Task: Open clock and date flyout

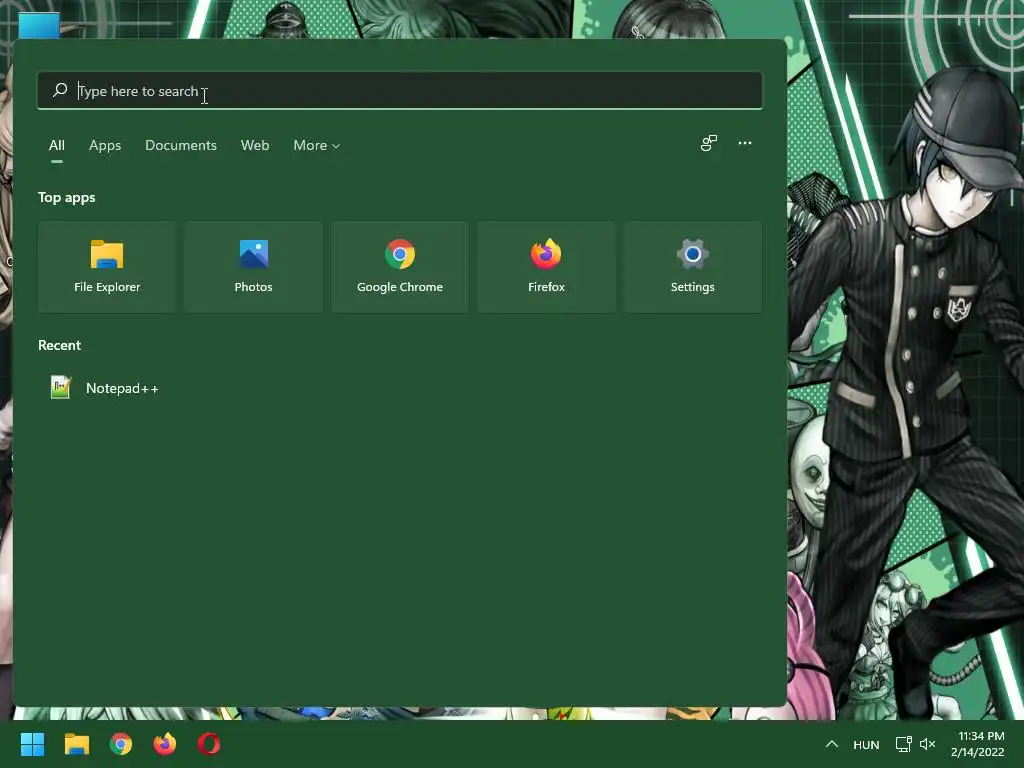Action: coord(978,744)
